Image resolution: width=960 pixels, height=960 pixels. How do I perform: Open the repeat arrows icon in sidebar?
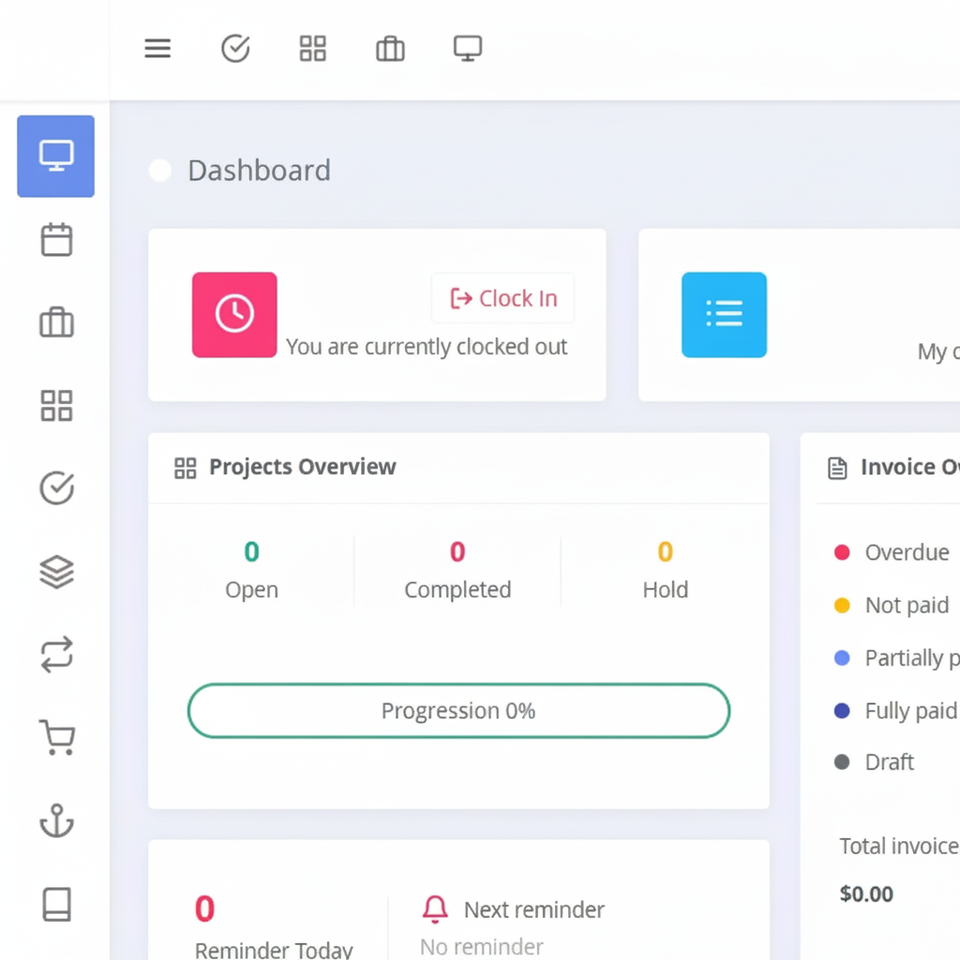[56, 654]
